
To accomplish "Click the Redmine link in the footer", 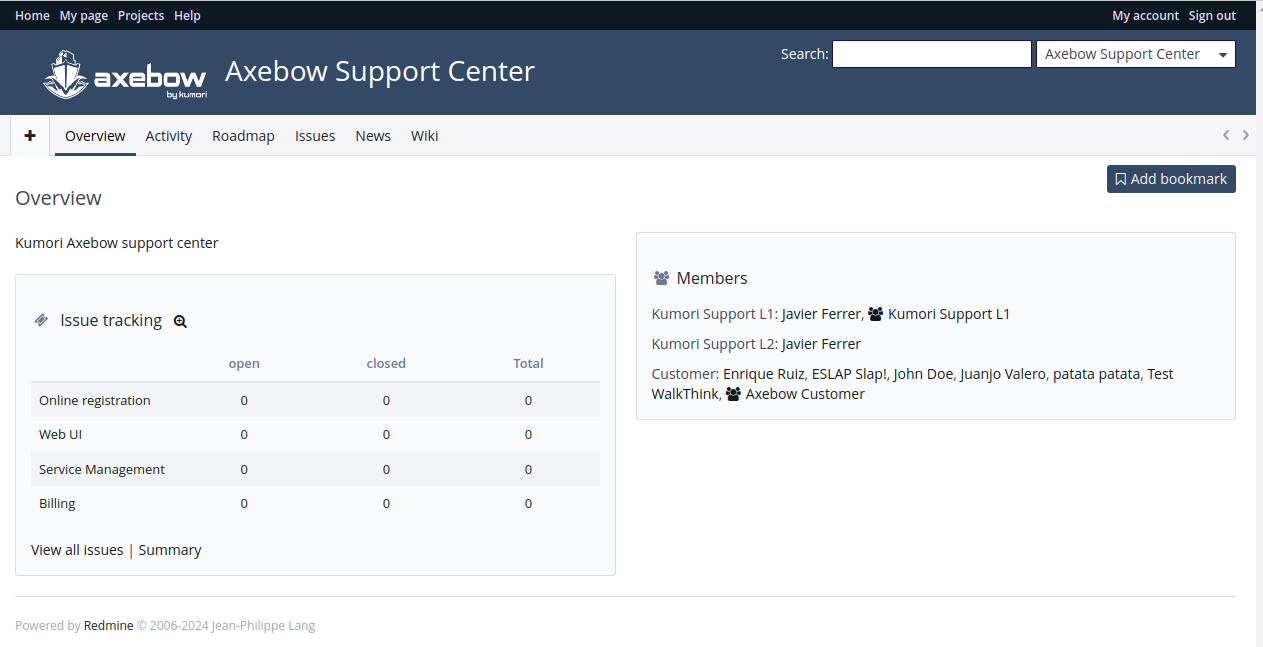I will pyautogui.click(x=108, y=625).
